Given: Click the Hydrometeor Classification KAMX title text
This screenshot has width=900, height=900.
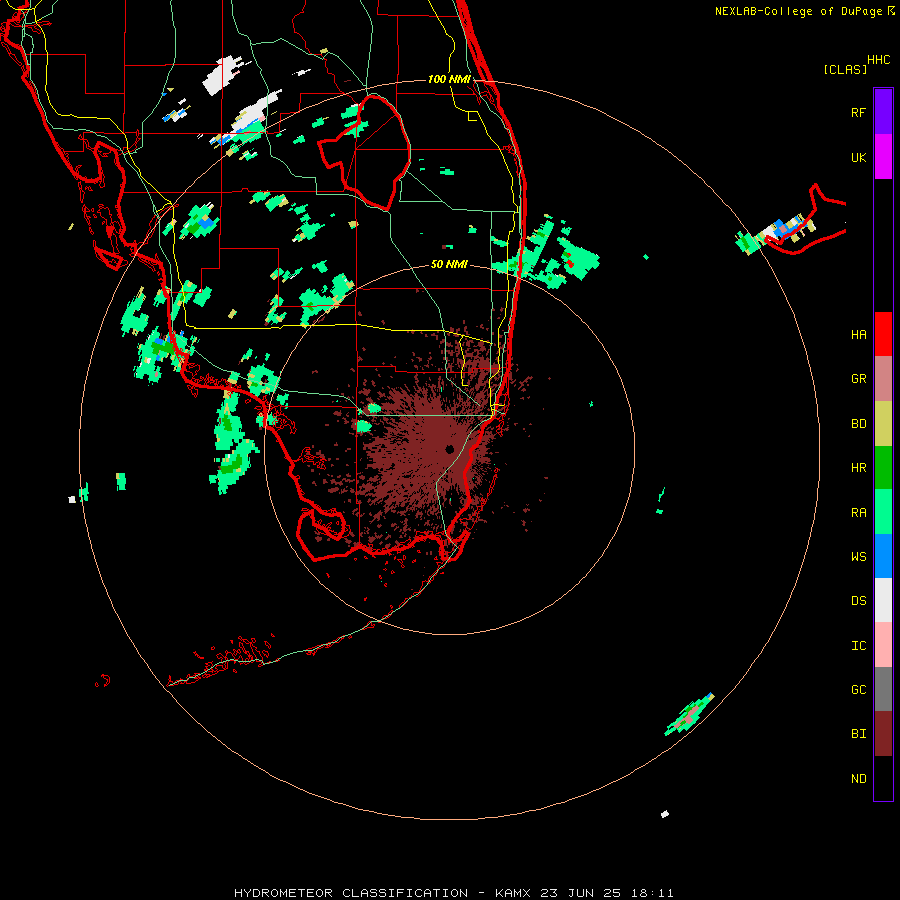Looking at the screenshot, I should click(x=453, y=893).
